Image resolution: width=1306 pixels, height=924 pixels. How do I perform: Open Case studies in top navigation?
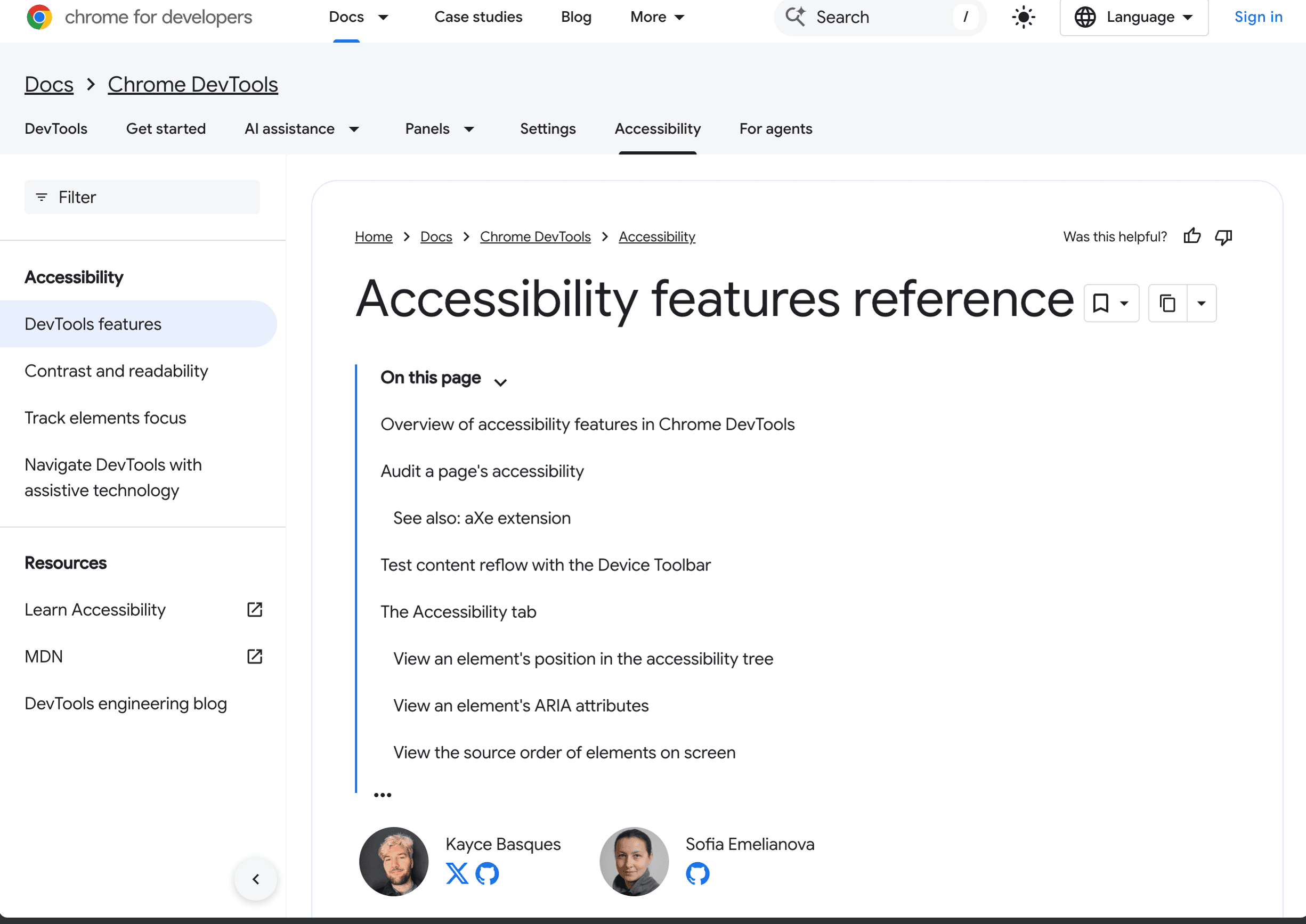(478, 17)
